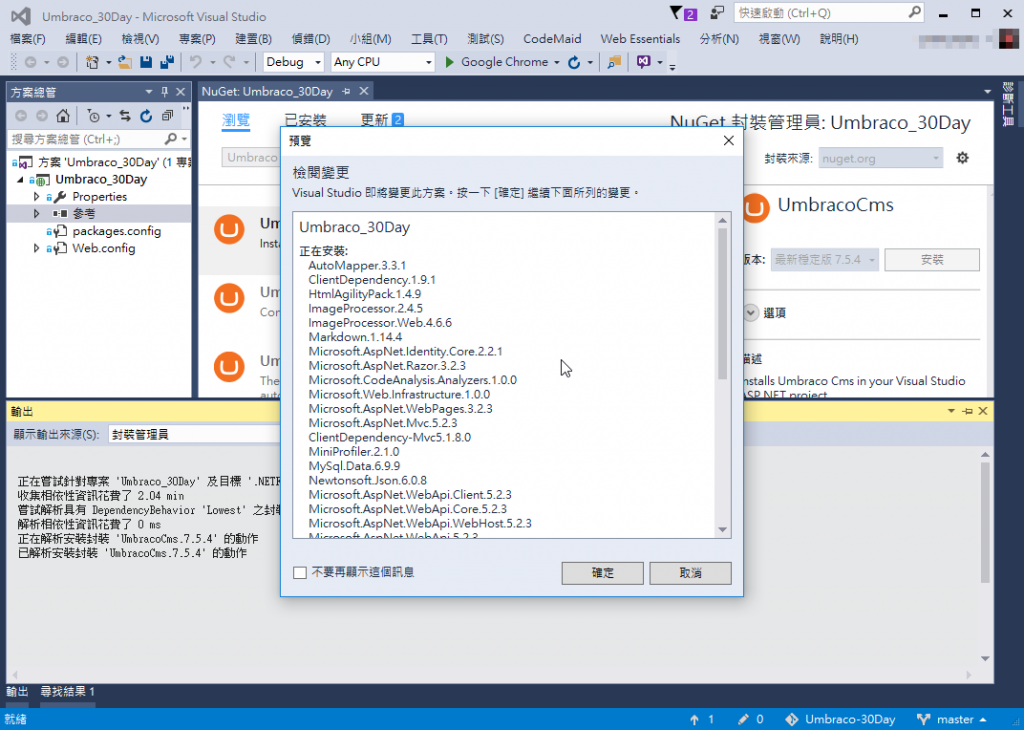The image size is (1024, 730).
Task: Click the first Umbraco package logo
Action: (x=229, y=229)
